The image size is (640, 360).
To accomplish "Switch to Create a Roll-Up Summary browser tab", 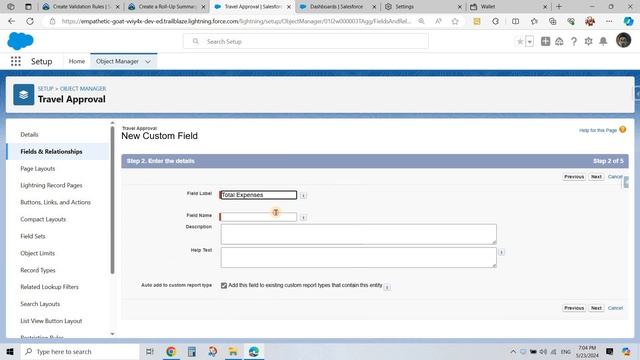I will [x=167, y=7].
